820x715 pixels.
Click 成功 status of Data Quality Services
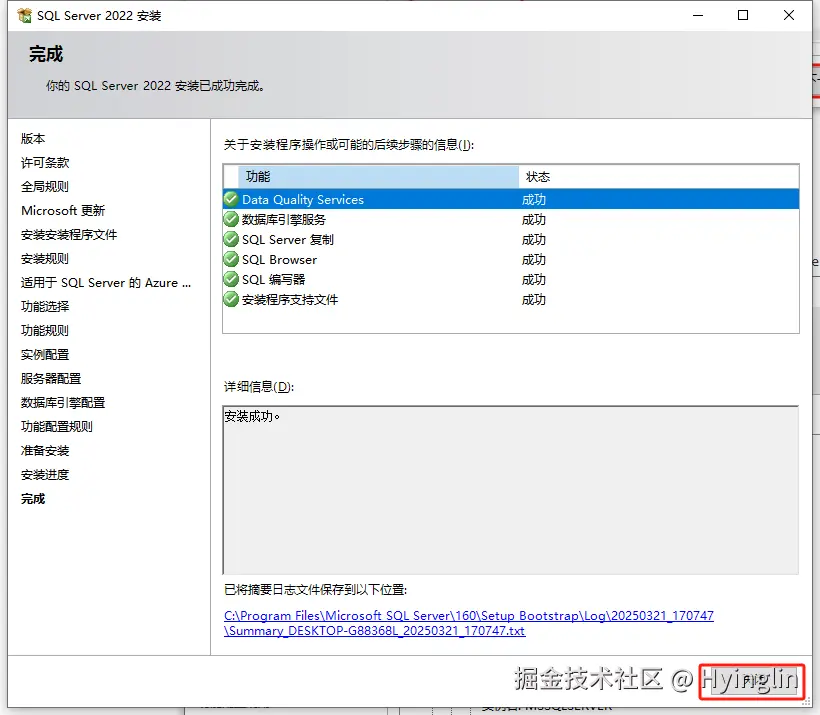tap(534, 199)
